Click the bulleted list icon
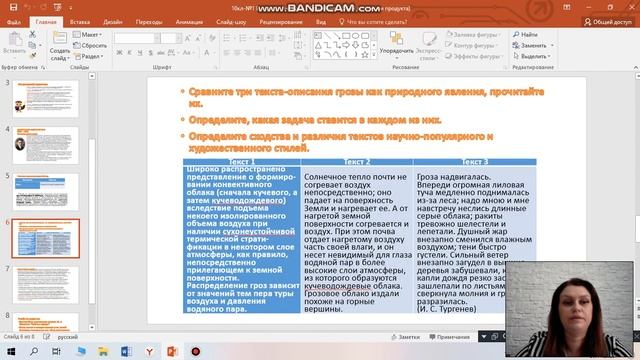 pyautogui.click(x=227, y=38)
